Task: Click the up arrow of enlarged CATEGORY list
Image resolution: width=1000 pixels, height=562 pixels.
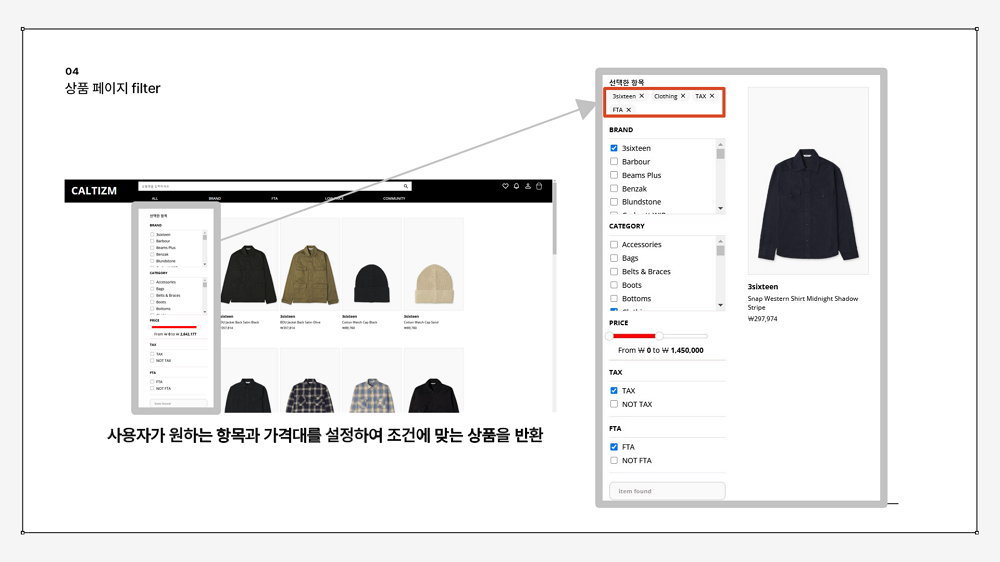Action: (x=721, y=241)
